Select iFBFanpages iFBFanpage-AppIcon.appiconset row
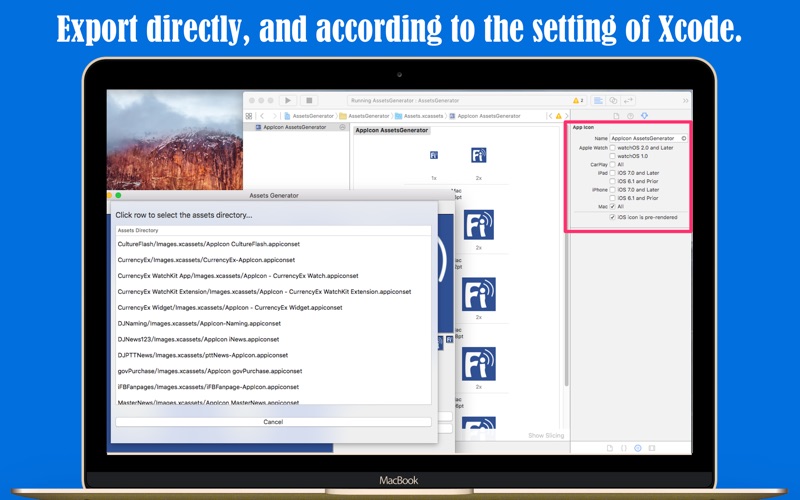This screenshot has height=500, width=800. (273, 387)
